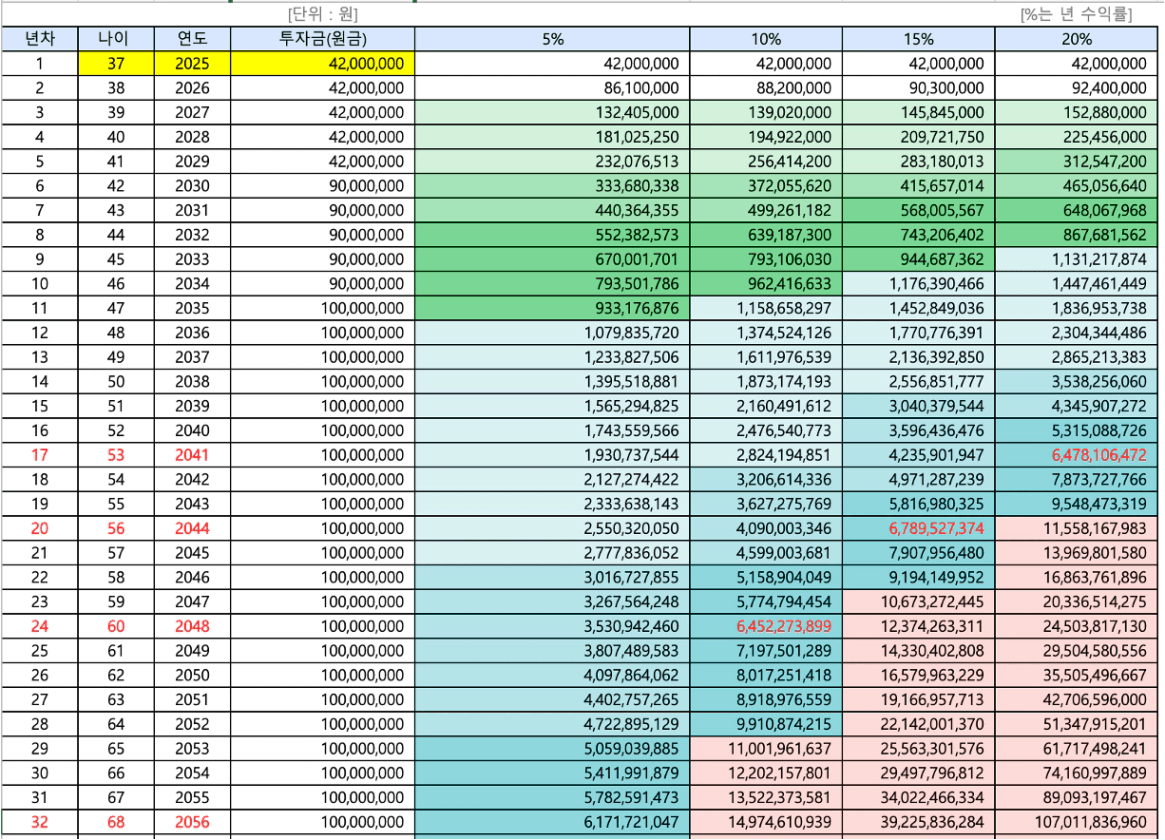Click cell 2,127,274,422
Image resolution: width=1165 pixels, height=840 pixels.
pos(552,481)
